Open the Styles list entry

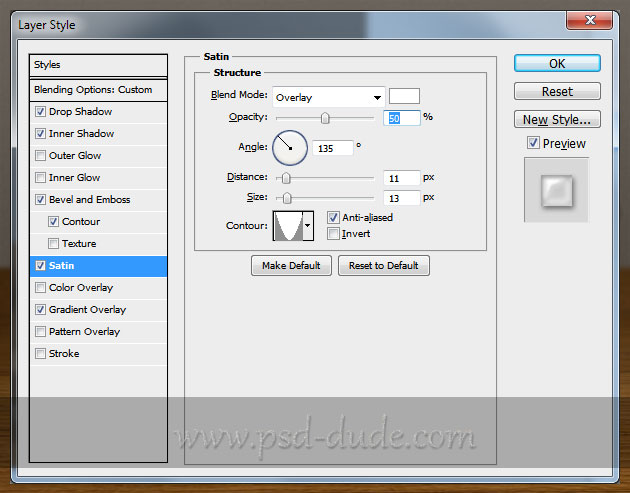(x=98, y=65)
